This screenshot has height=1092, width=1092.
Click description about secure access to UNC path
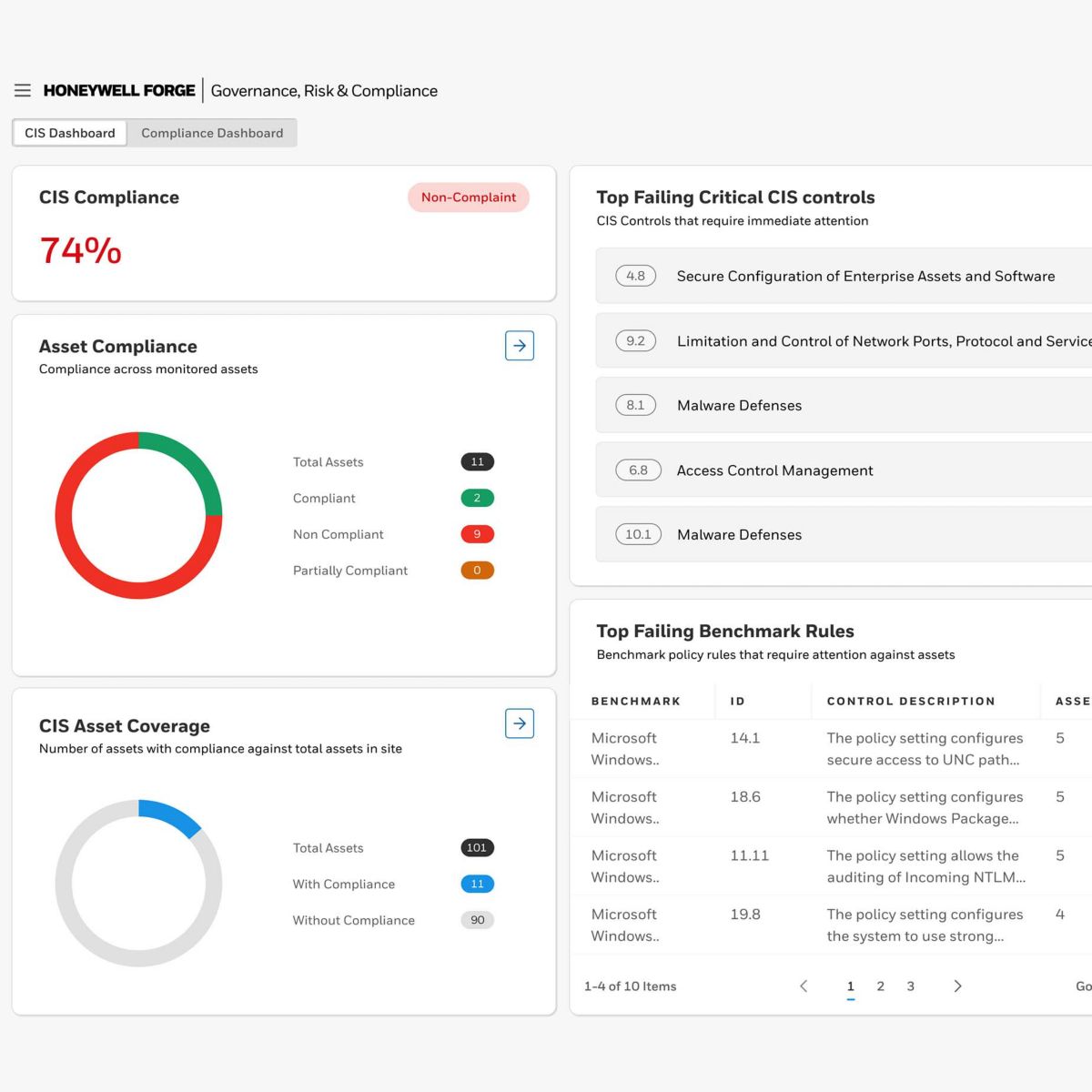pos(925,749)
